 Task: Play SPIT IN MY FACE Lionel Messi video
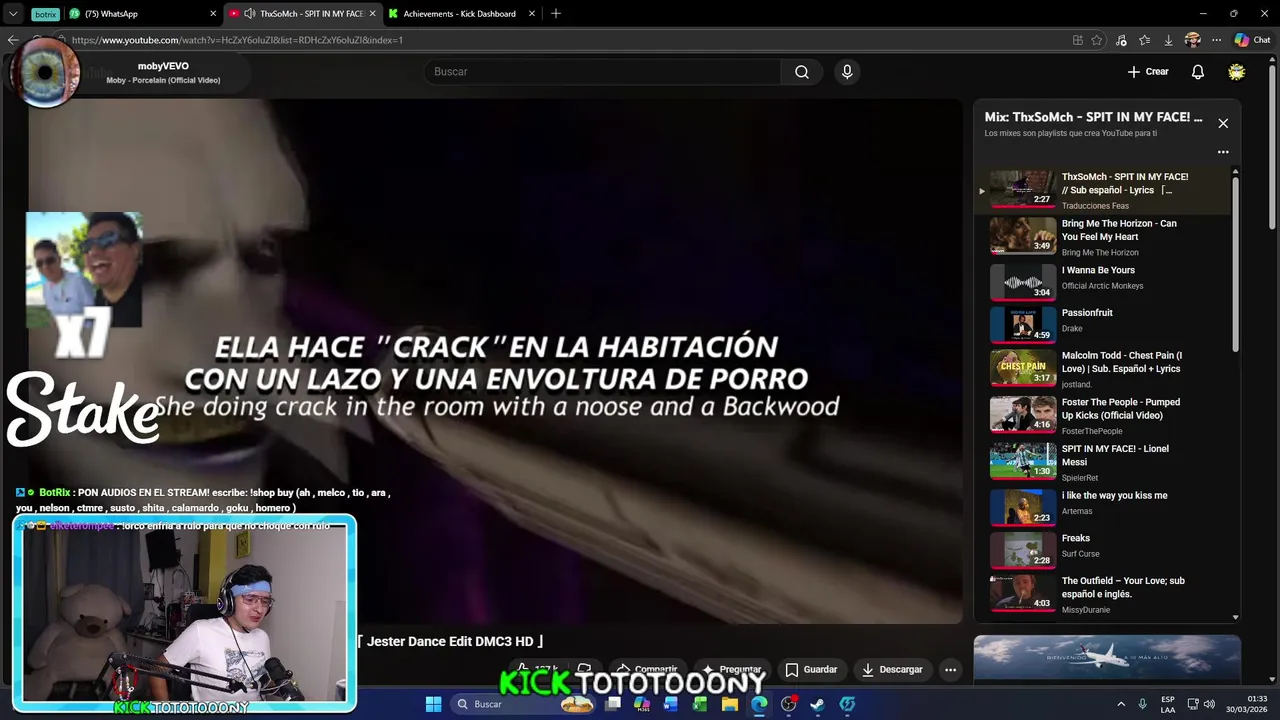tap(1100, 461)
